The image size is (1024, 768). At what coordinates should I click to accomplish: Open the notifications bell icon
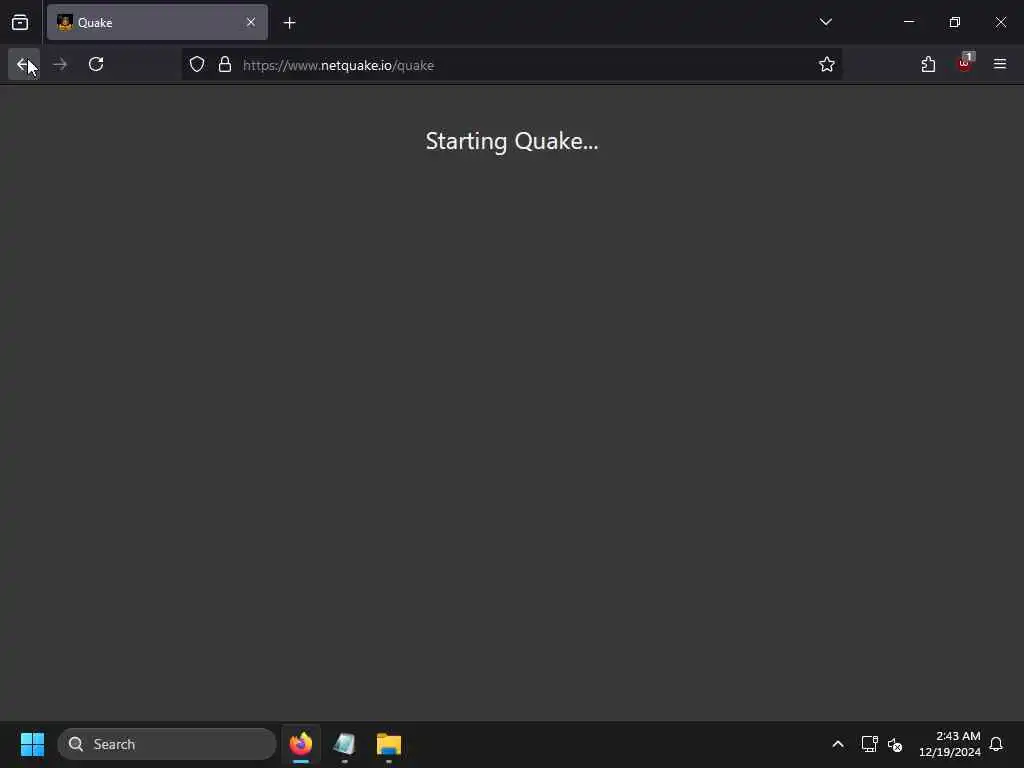(x=996, y=744)
